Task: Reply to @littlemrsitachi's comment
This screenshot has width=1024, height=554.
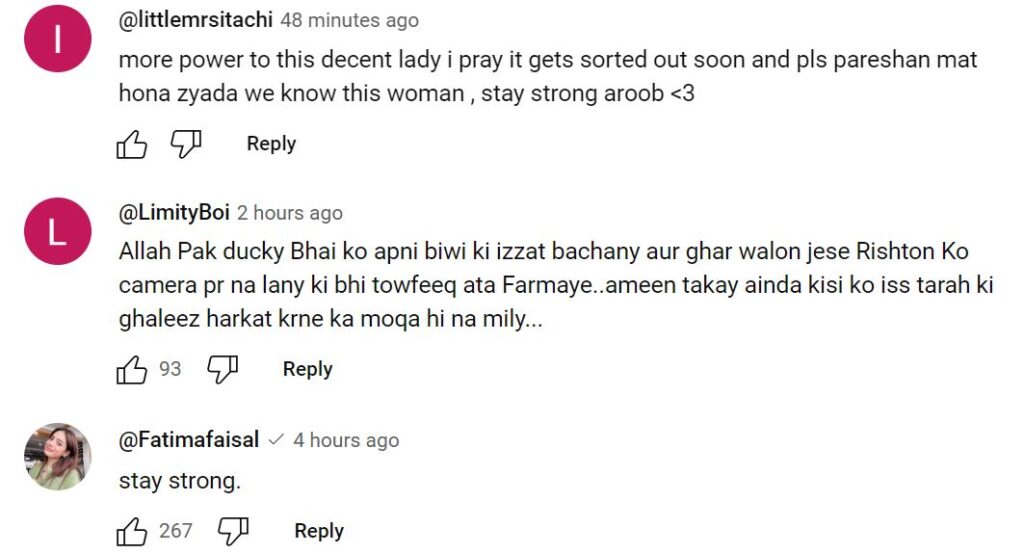Action: tap(271, 144)
